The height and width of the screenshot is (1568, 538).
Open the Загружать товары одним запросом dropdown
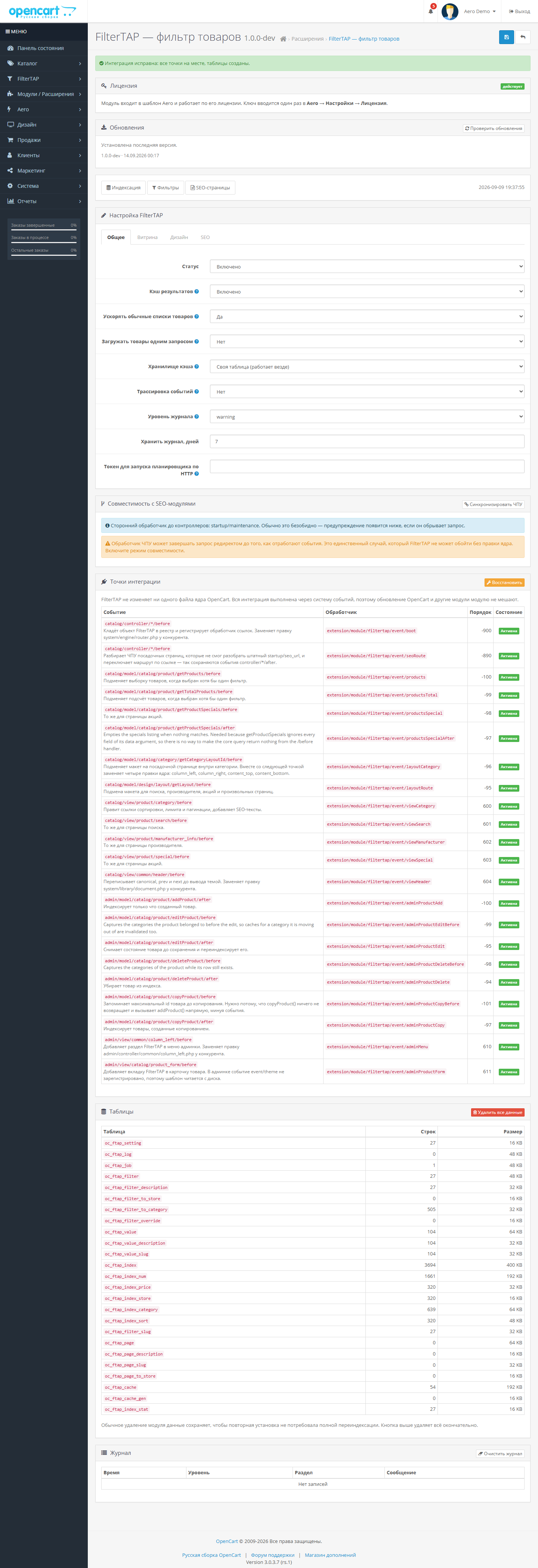tap(367, 341)
